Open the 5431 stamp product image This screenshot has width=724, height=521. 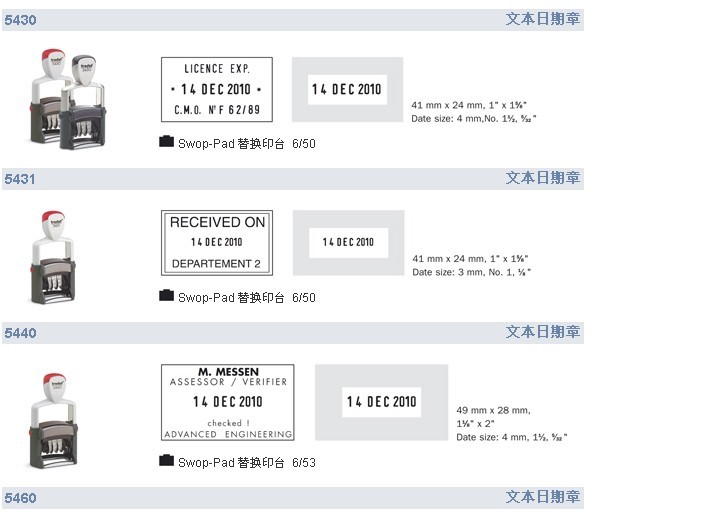point(53,257)
